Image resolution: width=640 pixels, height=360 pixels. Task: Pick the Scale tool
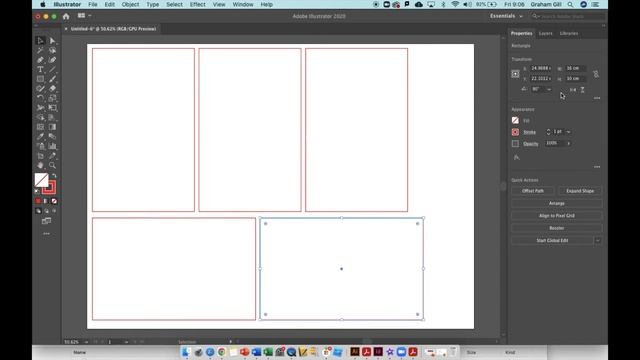point(52,98)
